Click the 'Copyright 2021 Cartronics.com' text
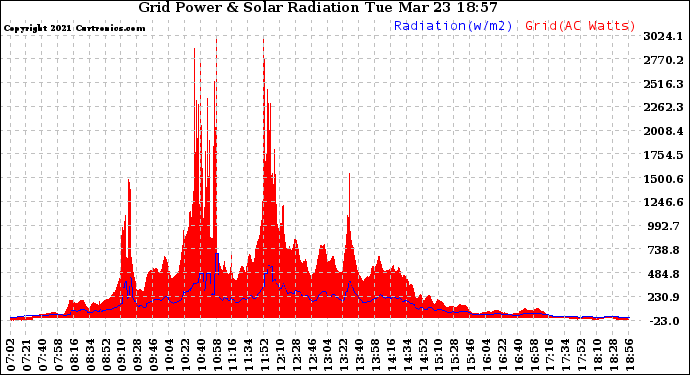The width and height of the screenshot is (690, 375). (x=74, y=28)
